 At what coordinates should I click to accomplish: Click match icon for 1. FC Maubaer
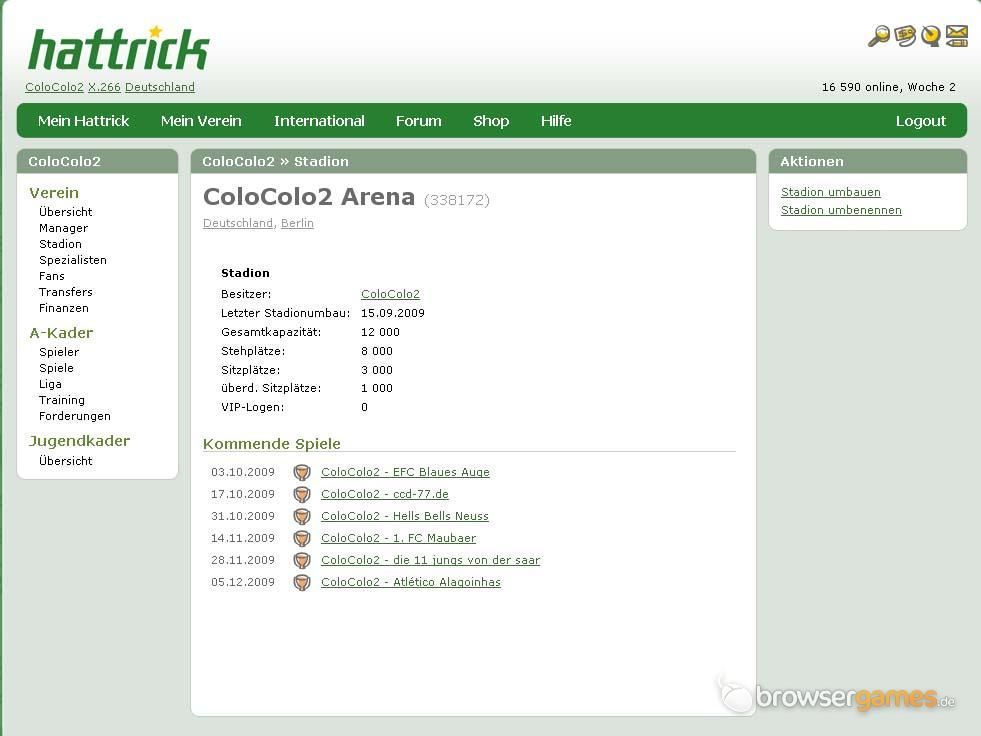(302, 538)
